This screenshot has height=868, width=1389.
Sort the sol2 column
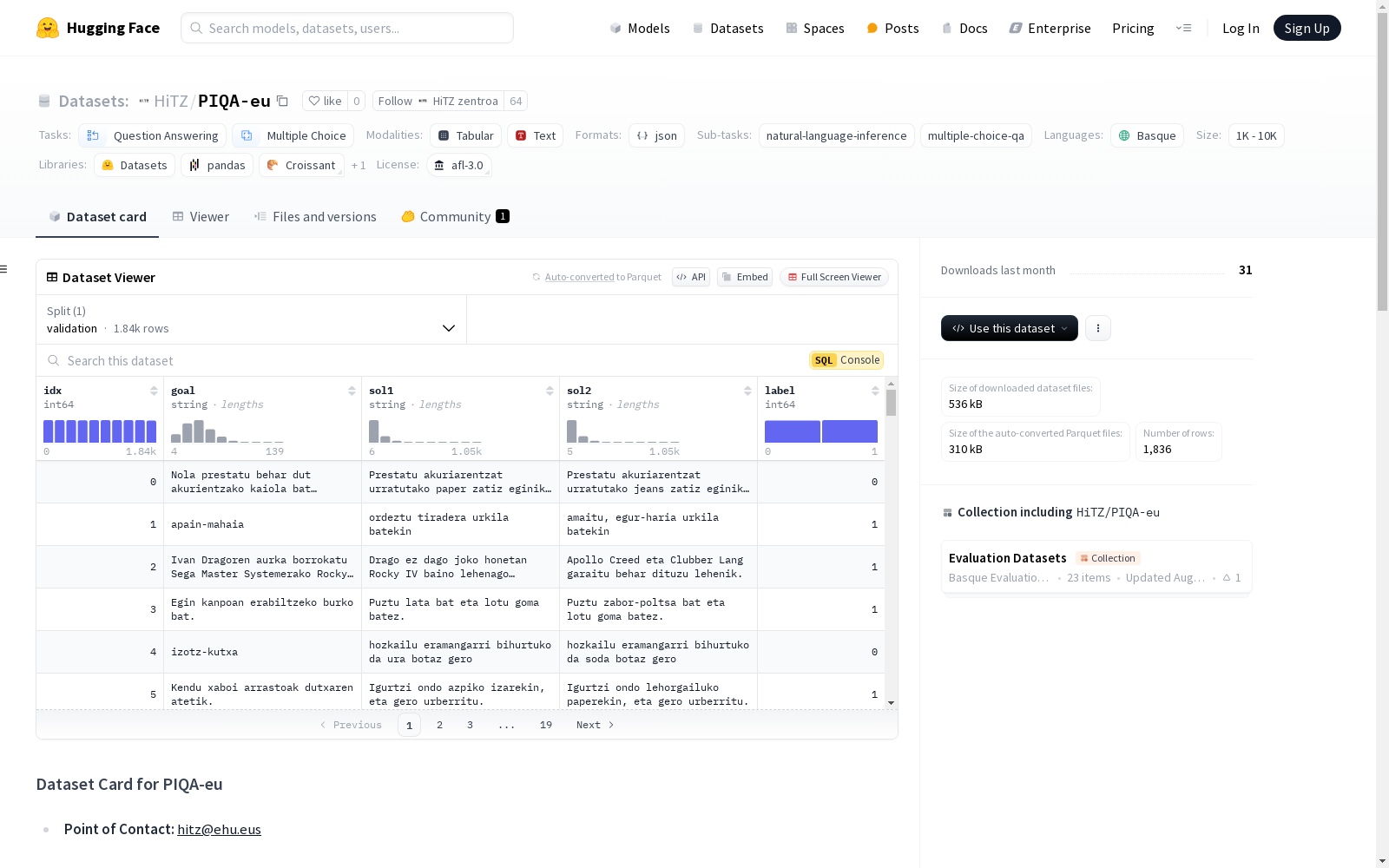pyautogui.click(x=747, y=391)
